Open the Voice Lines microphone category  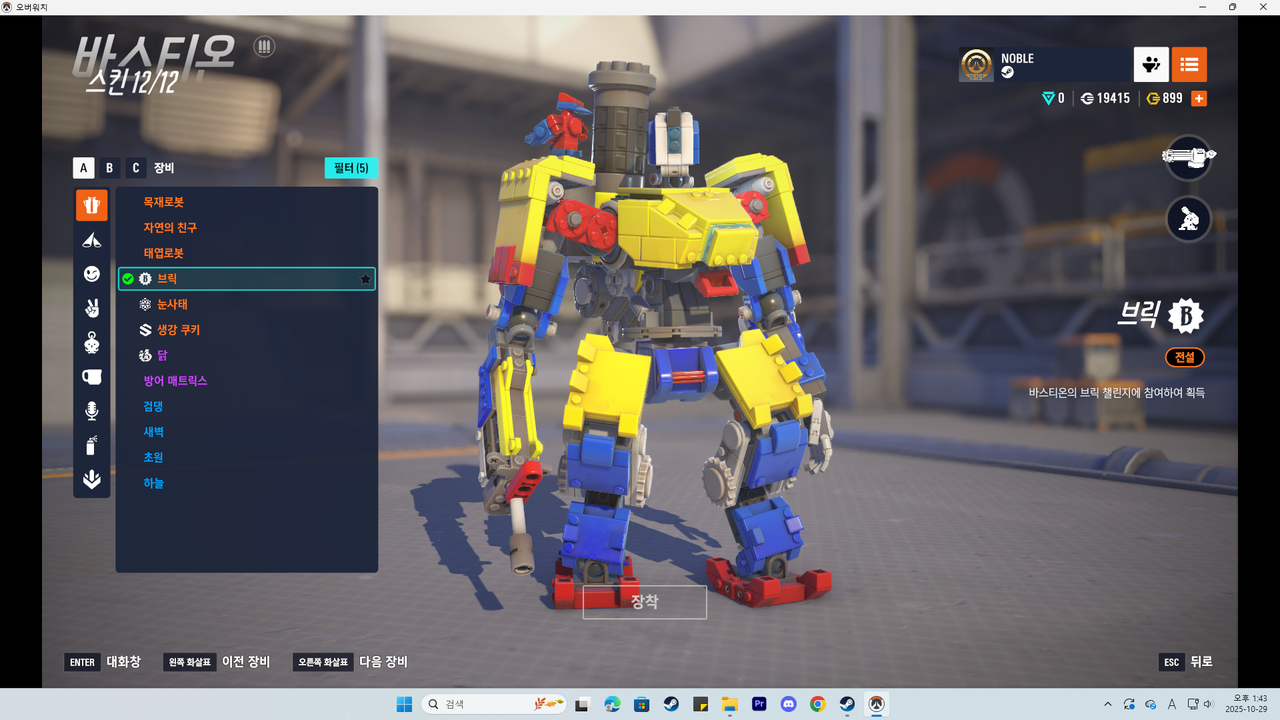click(x=92, y=411)
